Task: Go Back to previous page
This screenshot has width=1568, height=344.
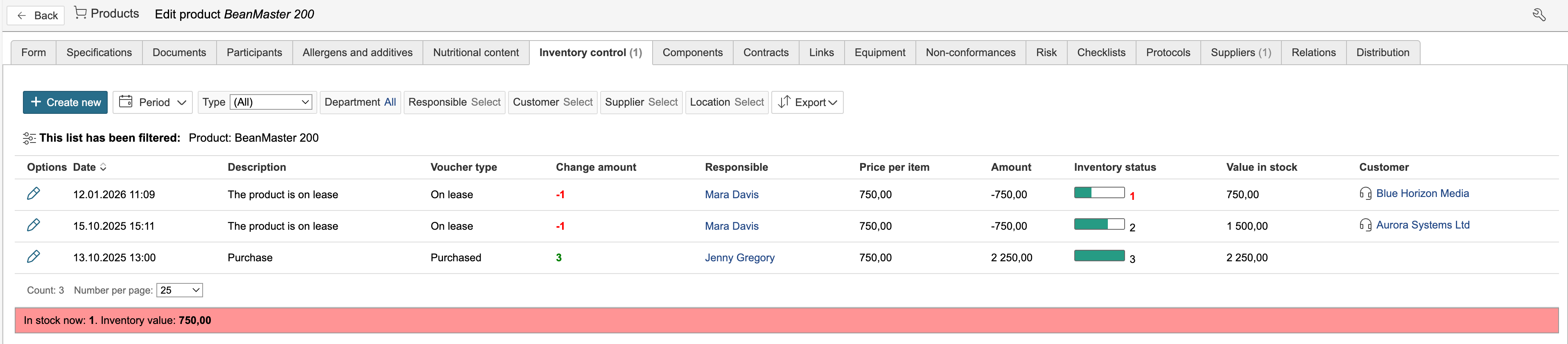Action: click(x=36, y=15)
